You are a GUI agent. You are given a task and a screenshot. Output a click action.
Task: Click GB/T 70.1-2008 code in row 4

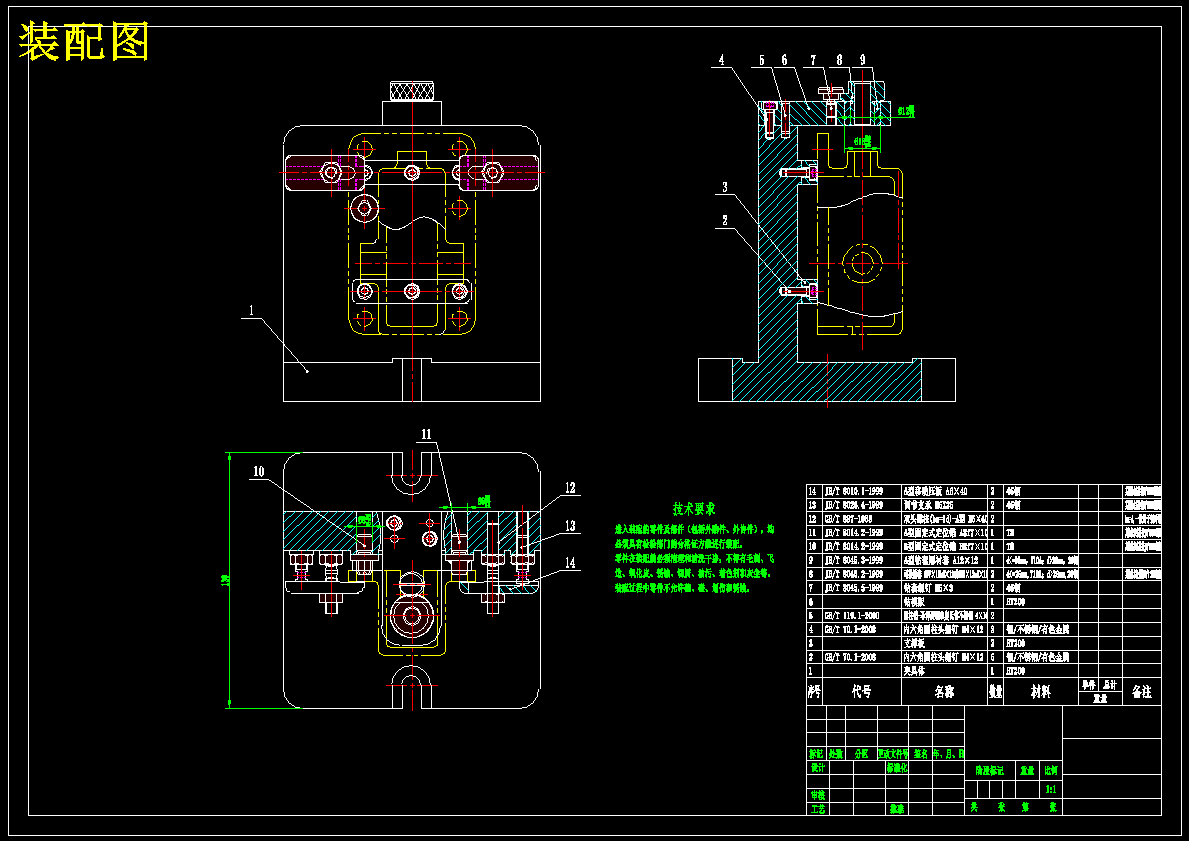click(850, 629)
